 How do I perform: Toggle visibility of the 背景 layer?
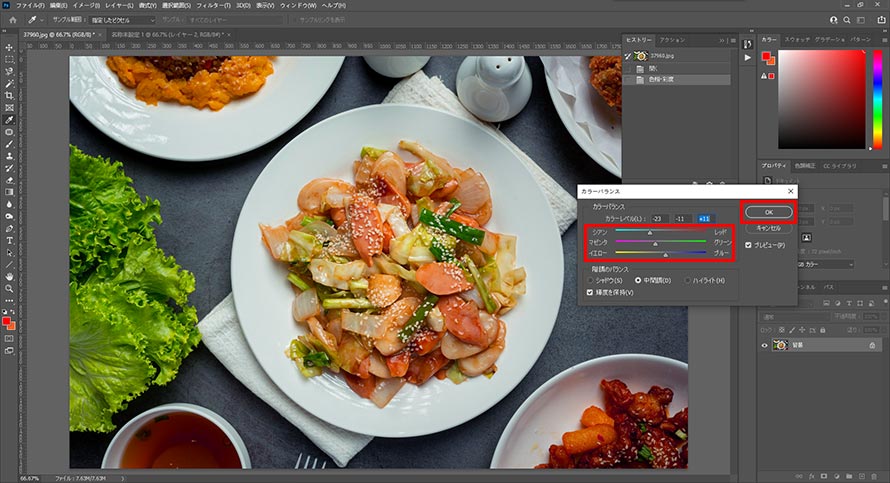click(764, 345)
